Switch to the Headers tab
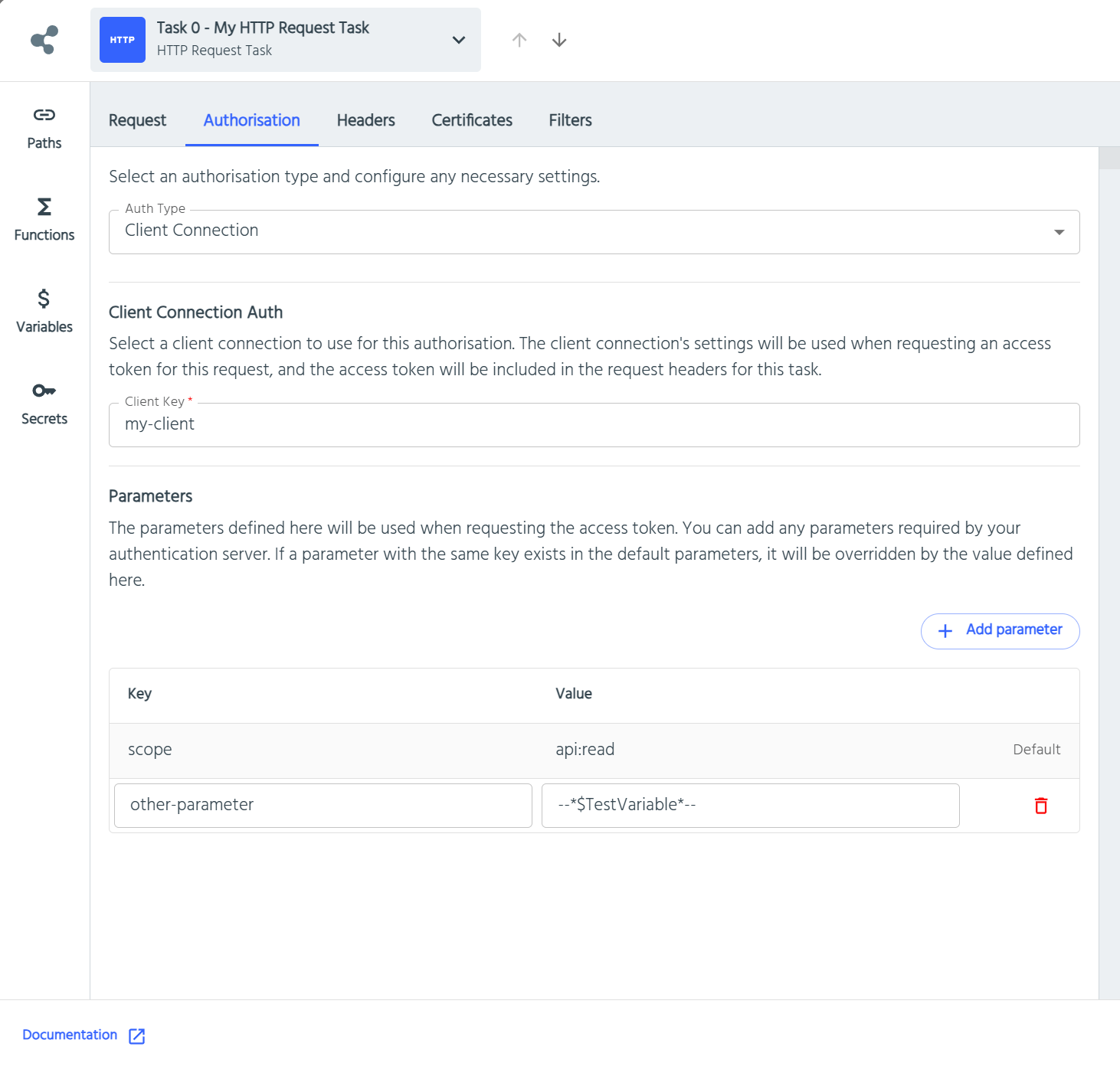Screen dimensions: 1120x1066 coord(365,120)
